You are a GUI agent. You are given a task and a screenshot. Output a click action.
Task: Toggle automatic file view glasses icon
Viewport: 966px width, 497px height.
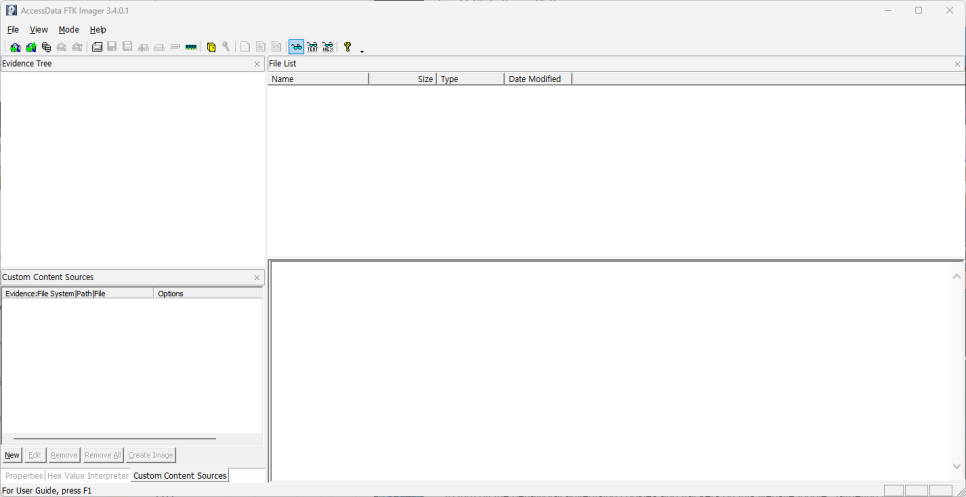[x=296, y=47]
